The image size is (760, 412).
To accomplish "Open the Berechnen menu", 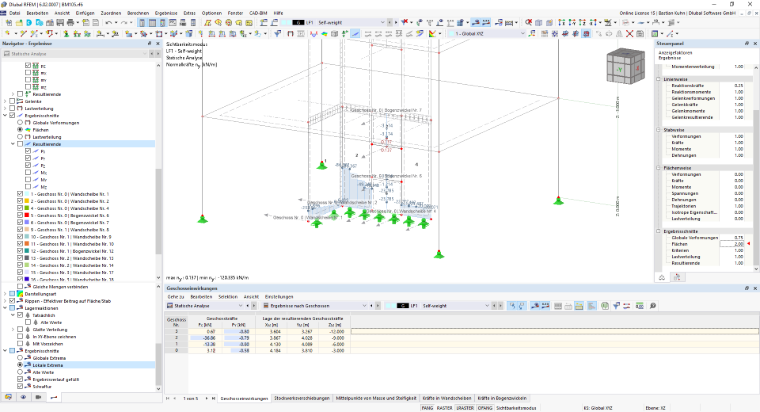I will click(x=138, y=13).
